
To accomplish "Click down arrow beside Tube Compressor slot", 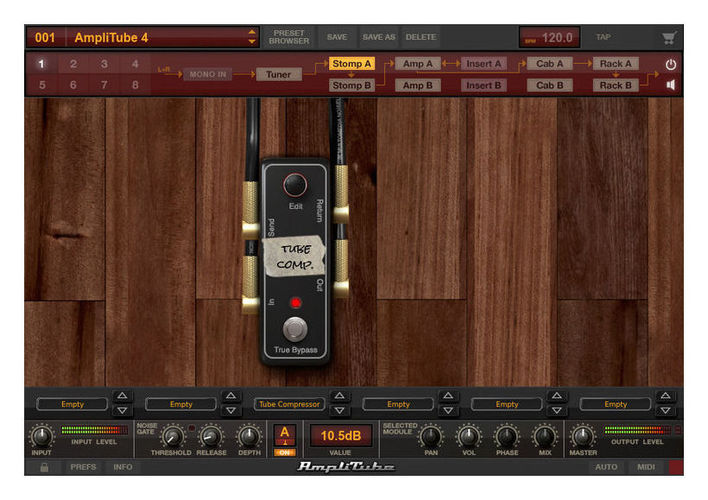I will (340, 411).
